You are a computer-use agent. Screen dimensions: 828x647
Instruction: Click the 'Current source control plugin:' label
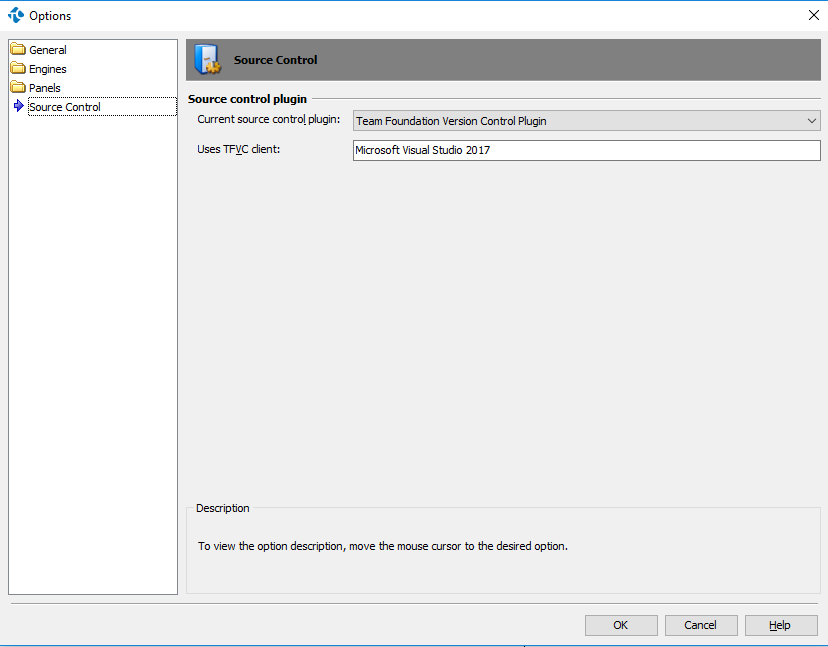coord(269,119)
